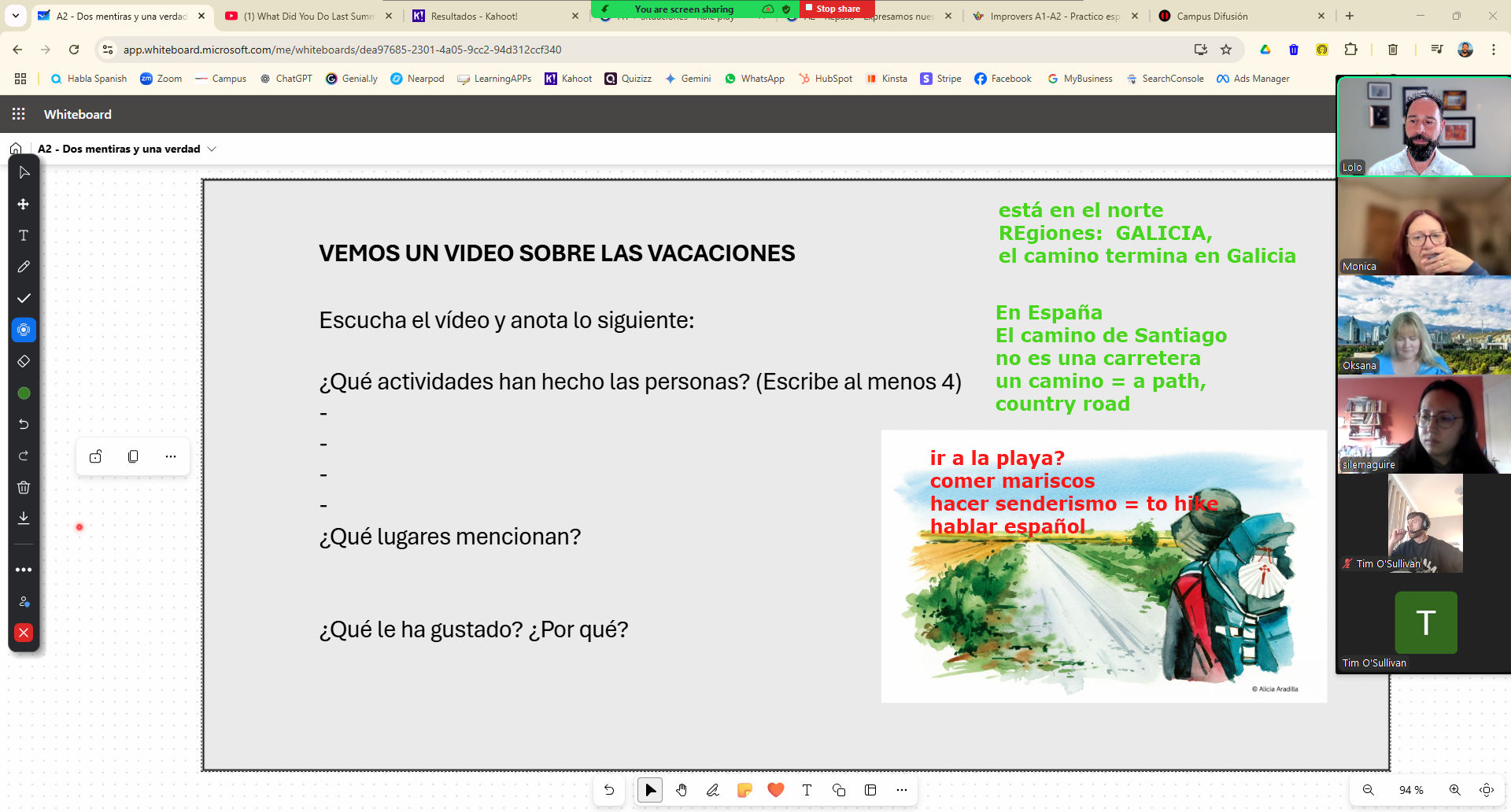Select the arrow pointer tool in left panel
The image size is (1511, 812).
tap(24, 172)
